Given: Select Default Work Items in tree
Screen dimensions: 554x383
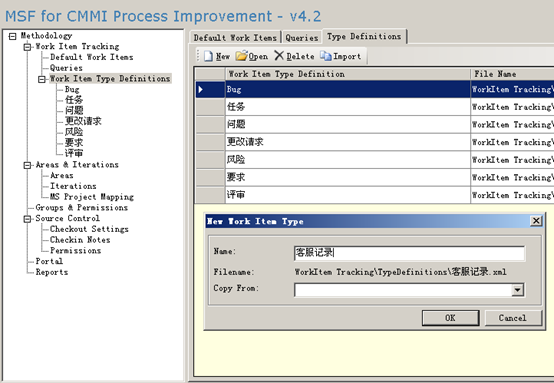Looking at the screenshot, I should [x=92, y=57].
